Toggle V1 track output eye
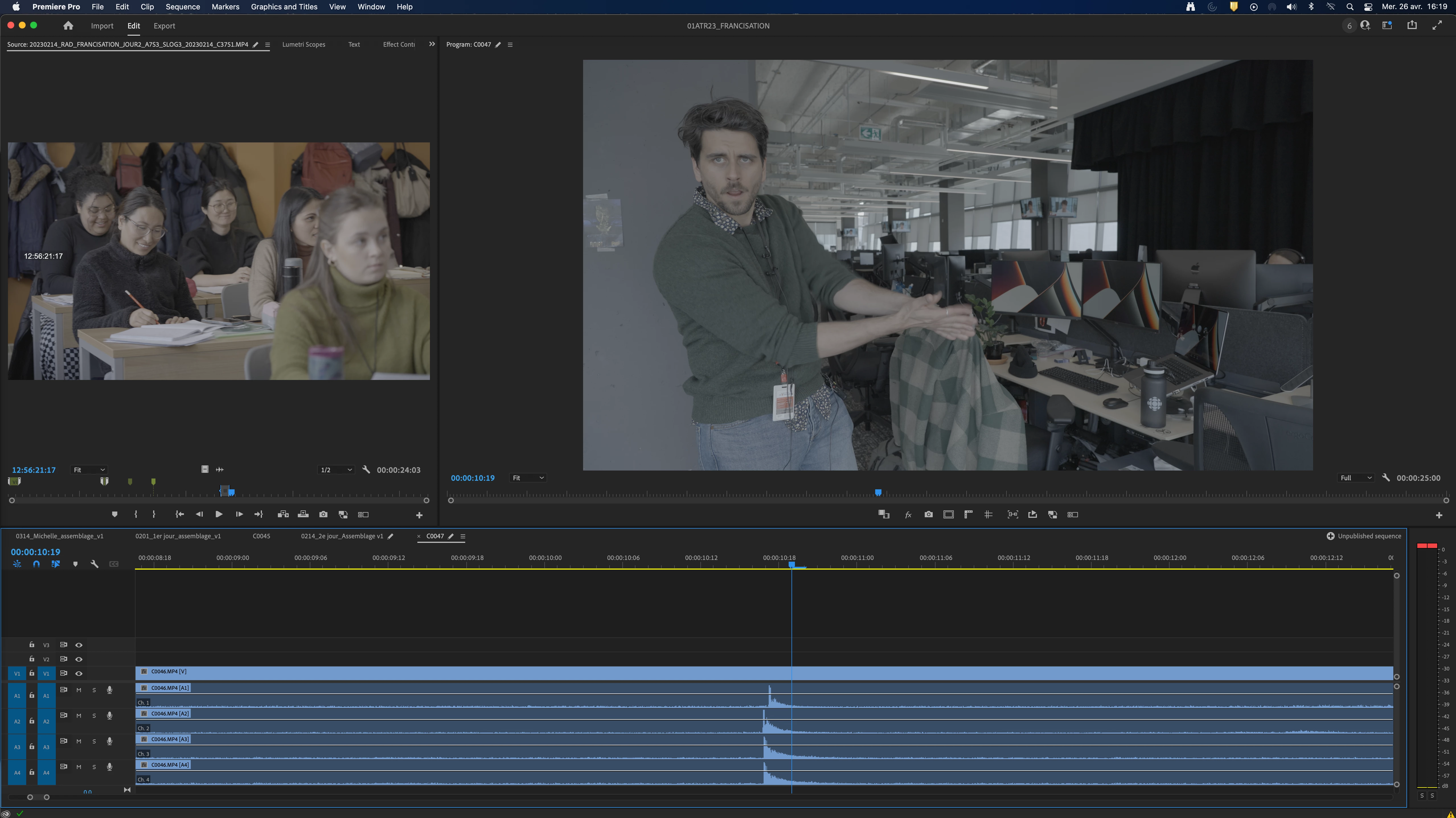 [79, 673]
